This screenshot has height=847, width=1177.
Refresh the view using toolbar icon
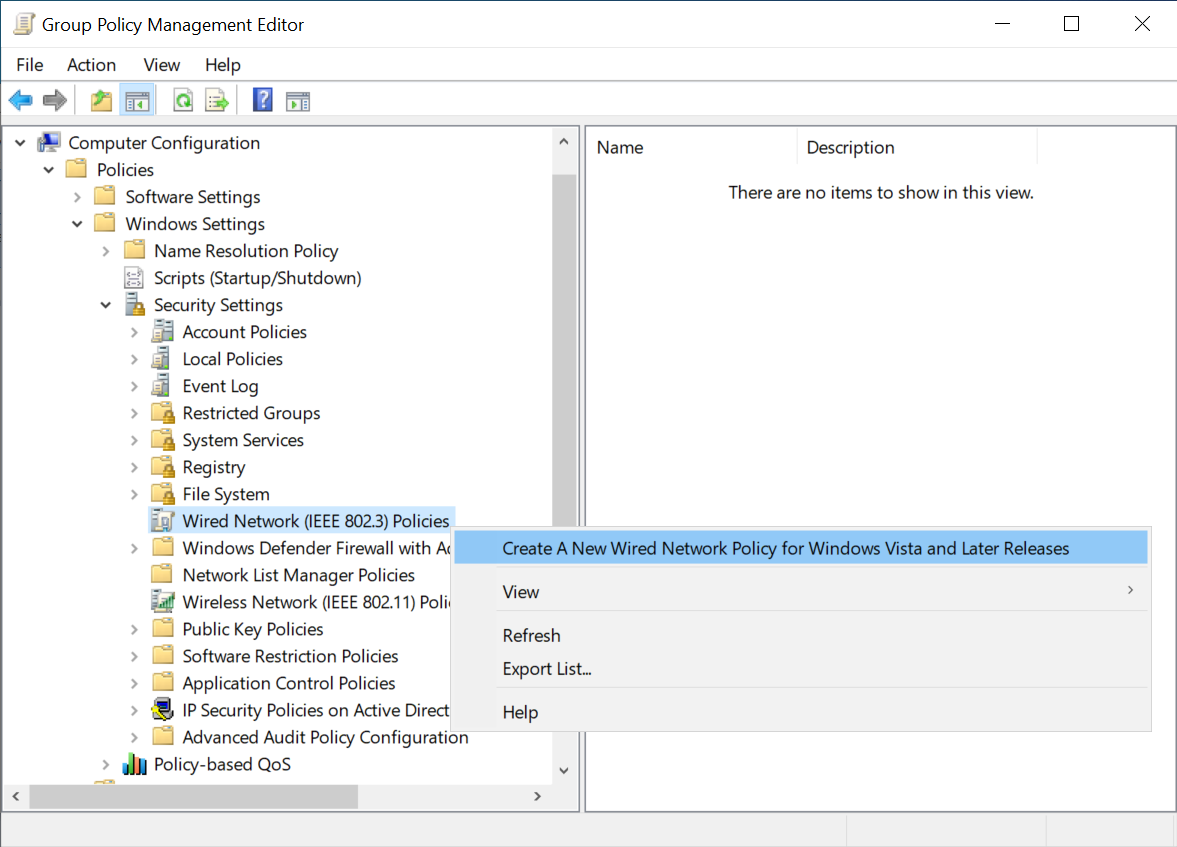[x=182, y=99]
